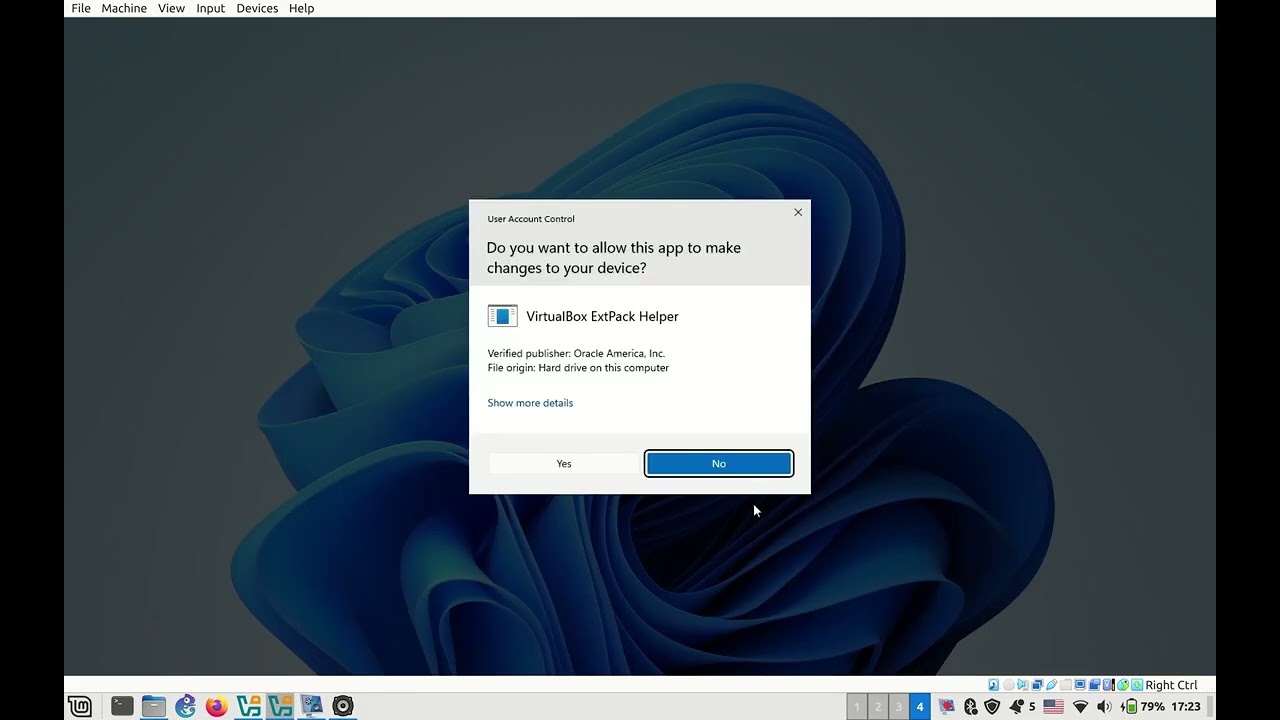Open the Help menu
Viewport: 1280px width, 720px height.
tap(301, 8)
